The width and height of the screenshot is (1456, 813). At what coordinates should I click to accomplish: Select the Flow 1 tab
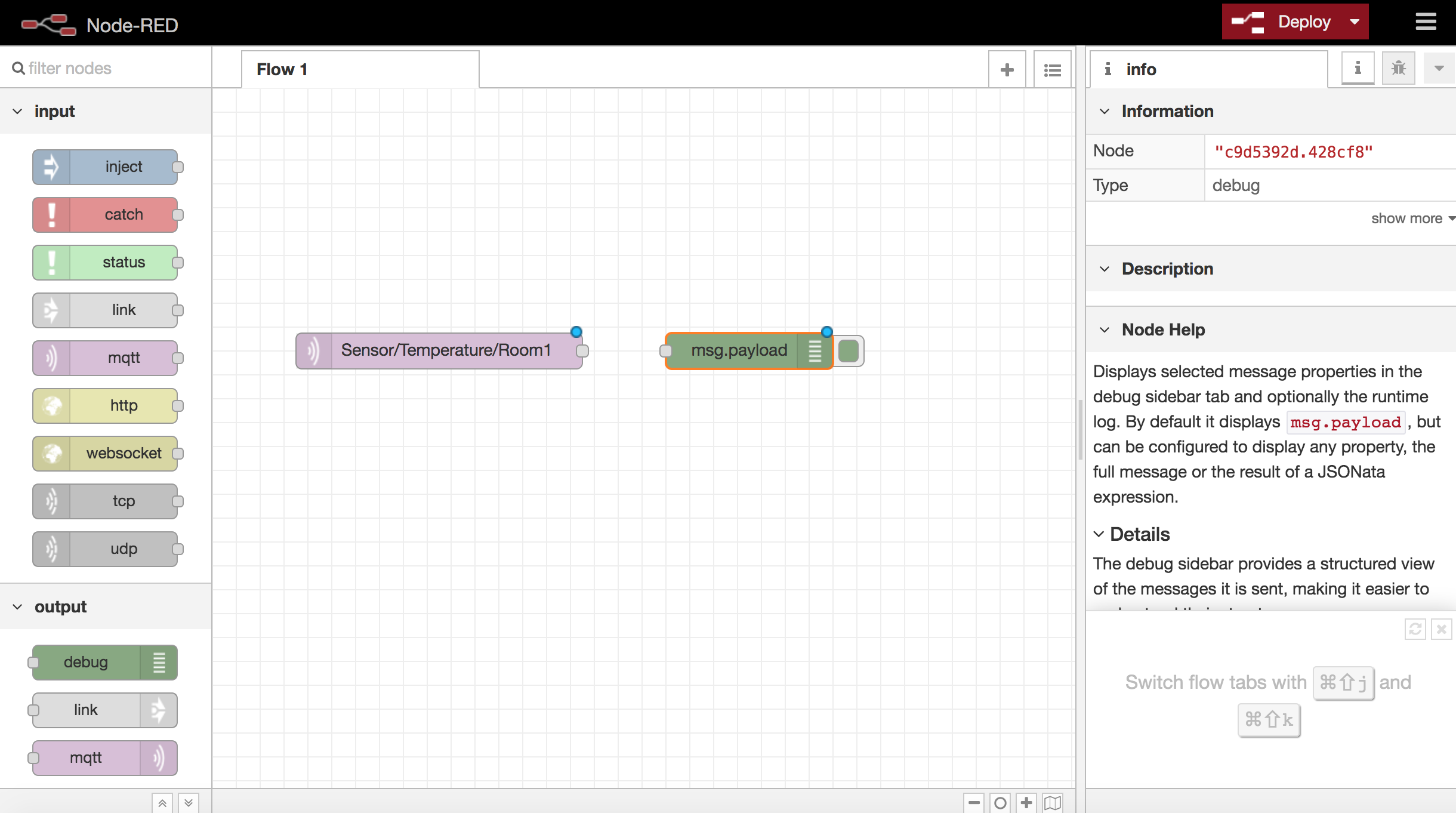(360, 69)
